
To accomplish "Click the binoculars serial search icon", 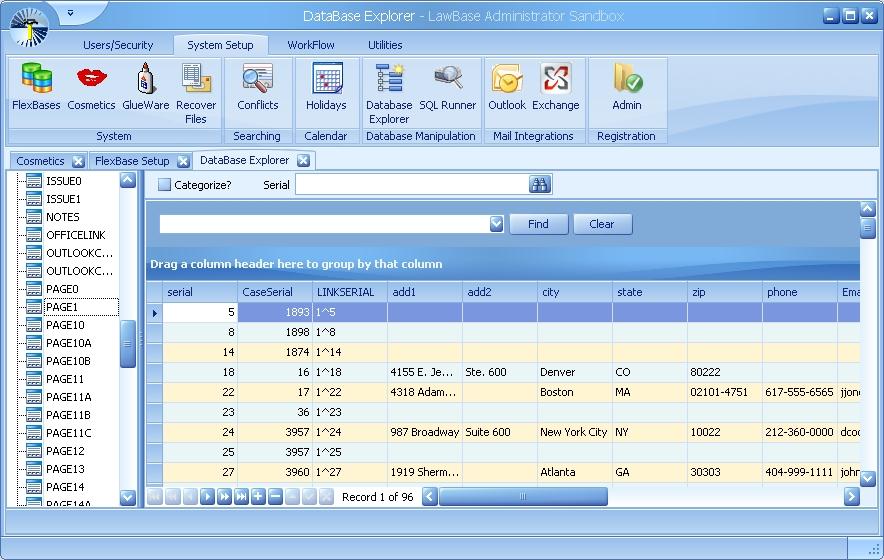I will 540,184.
